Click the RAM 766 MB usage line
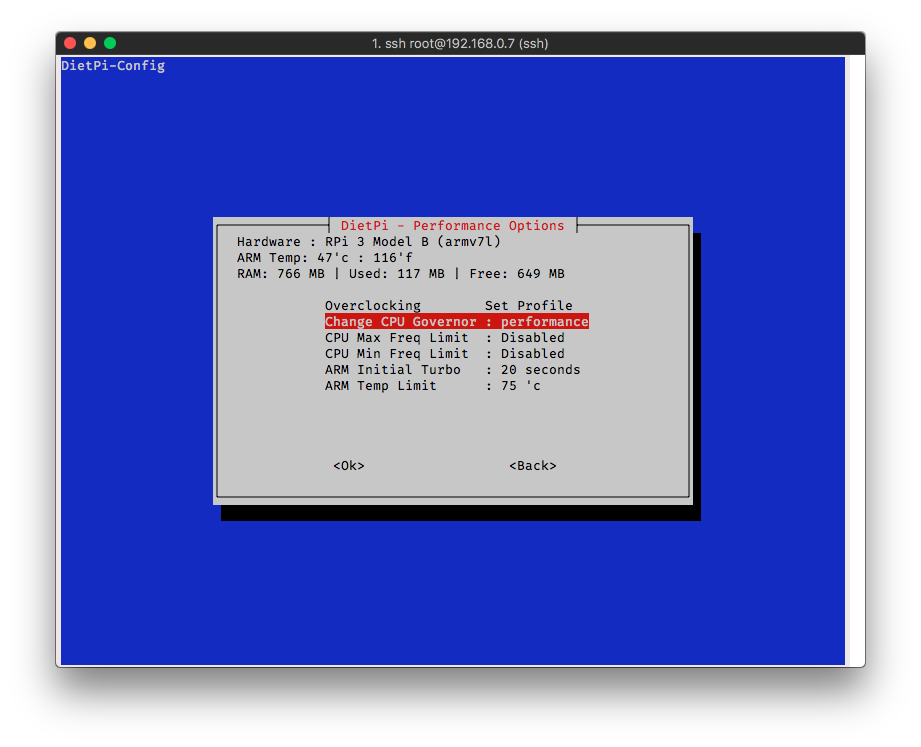Viewport: 921px width, 747px height. point(401,274)
